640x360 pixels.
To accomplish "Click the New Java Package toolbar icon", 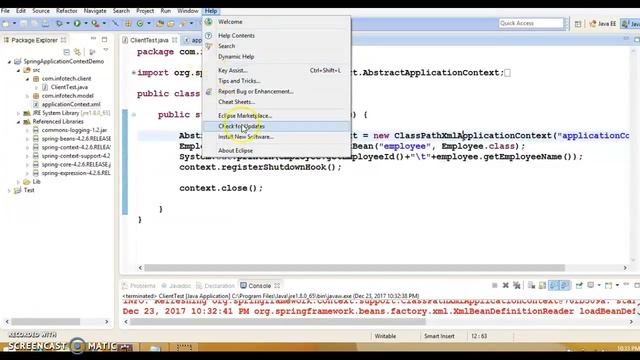I will point(128,24).
